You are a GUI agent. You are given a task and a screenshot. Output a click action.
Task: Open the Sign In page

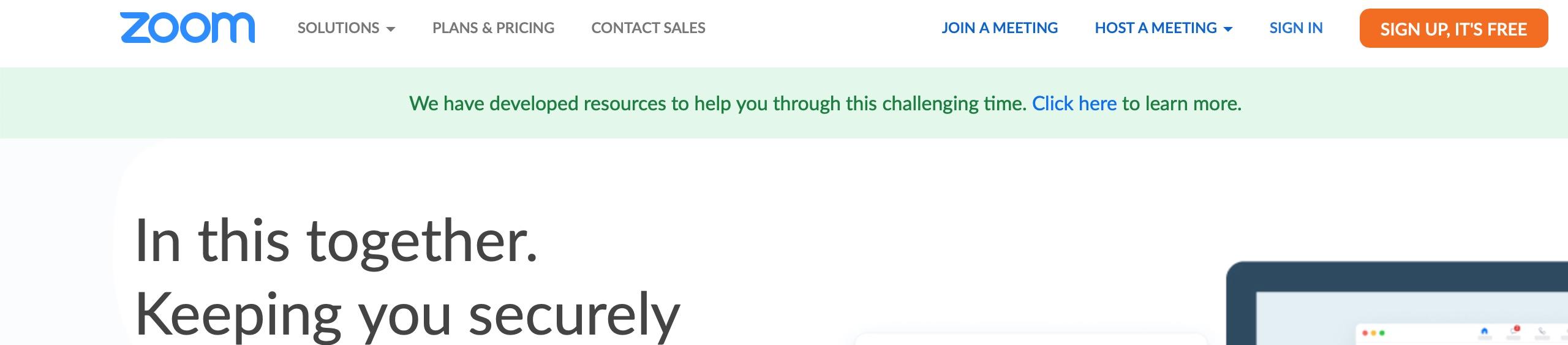point(1296,28)
